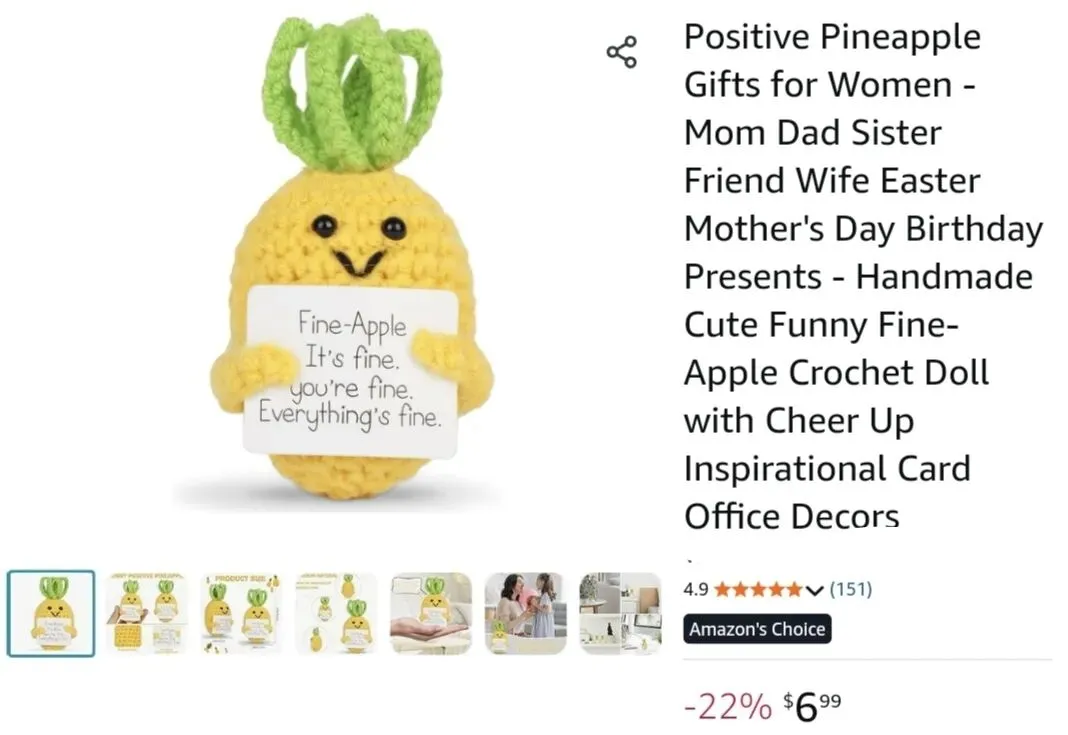Click the 4.9 rating number

(695, 589)
